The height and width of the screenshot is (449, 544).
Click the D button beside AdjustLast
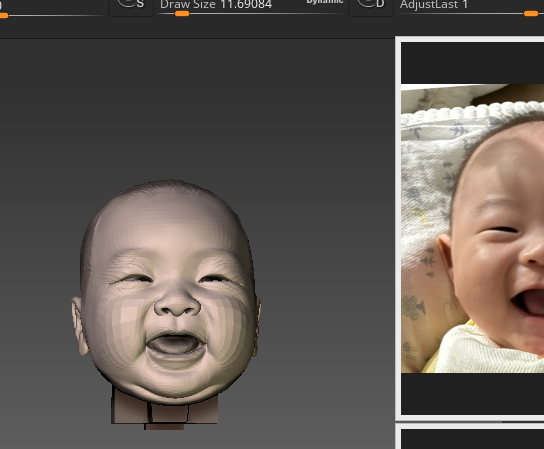(371, 7)
